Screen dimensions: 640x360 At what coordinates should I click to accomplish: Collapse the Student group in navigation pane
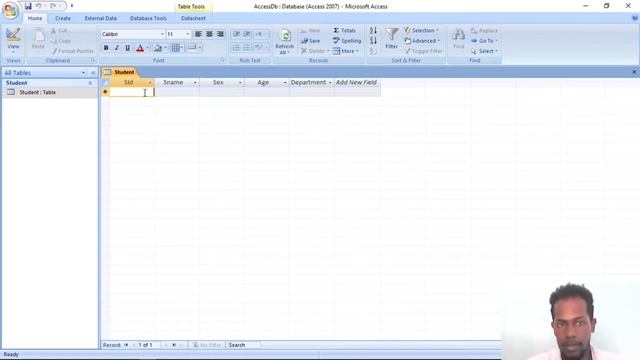coord(90,83)
